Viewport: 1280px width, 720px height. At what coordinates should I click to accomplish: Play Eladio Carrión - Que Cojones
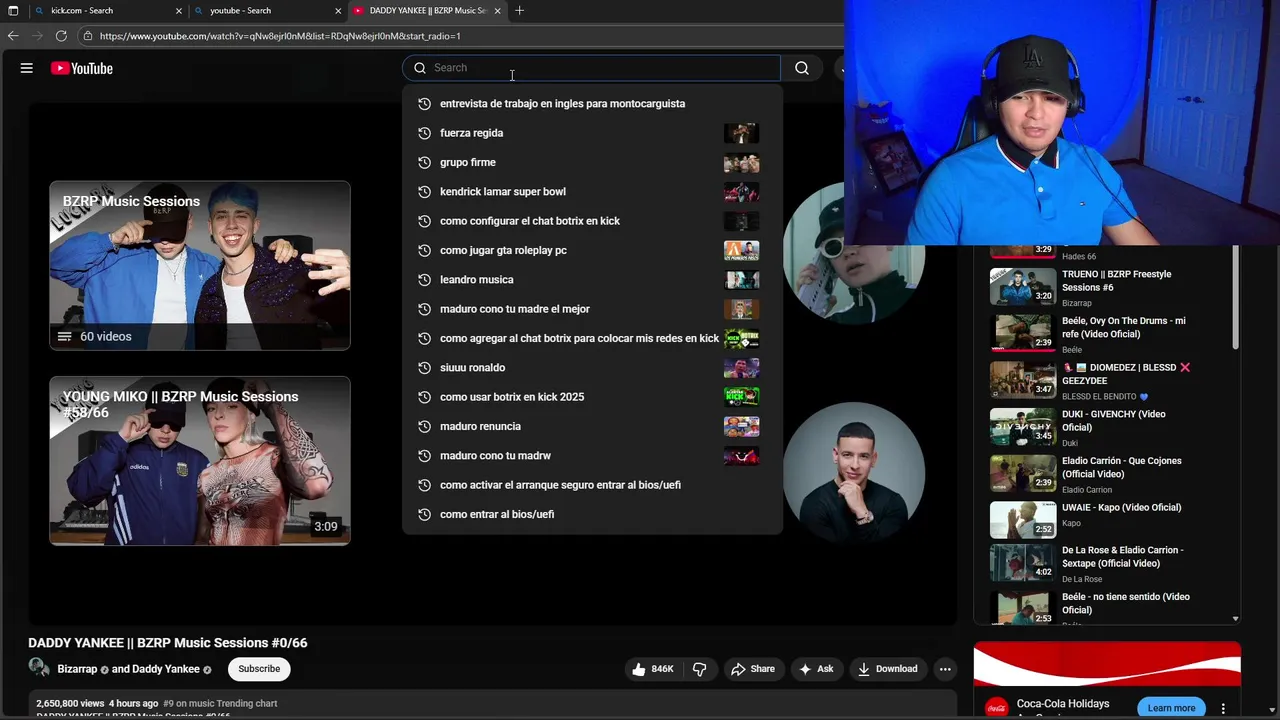point(1106,474)
